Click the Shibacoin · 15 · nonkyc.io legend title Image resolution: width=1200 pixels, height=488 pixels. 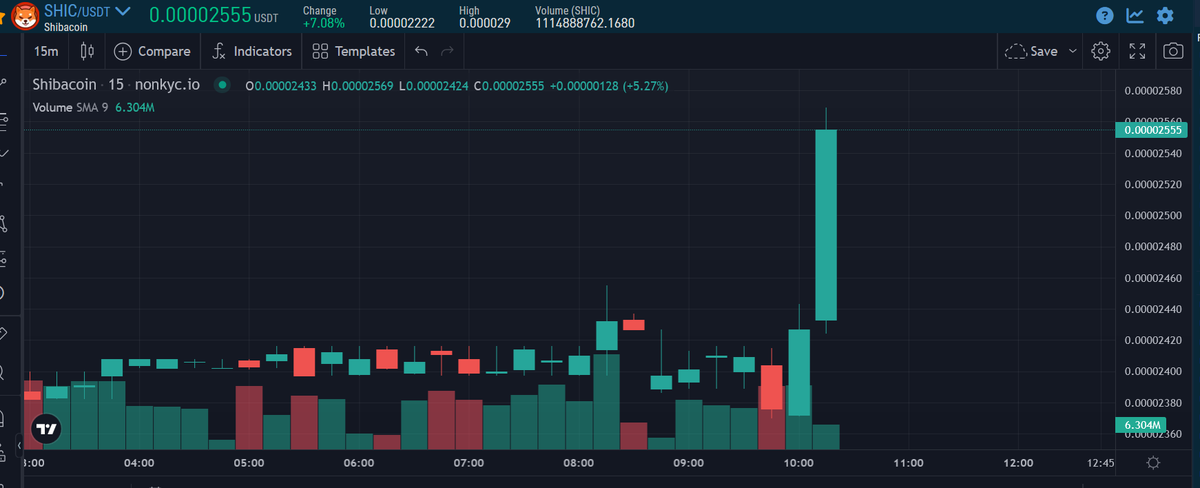116,85
